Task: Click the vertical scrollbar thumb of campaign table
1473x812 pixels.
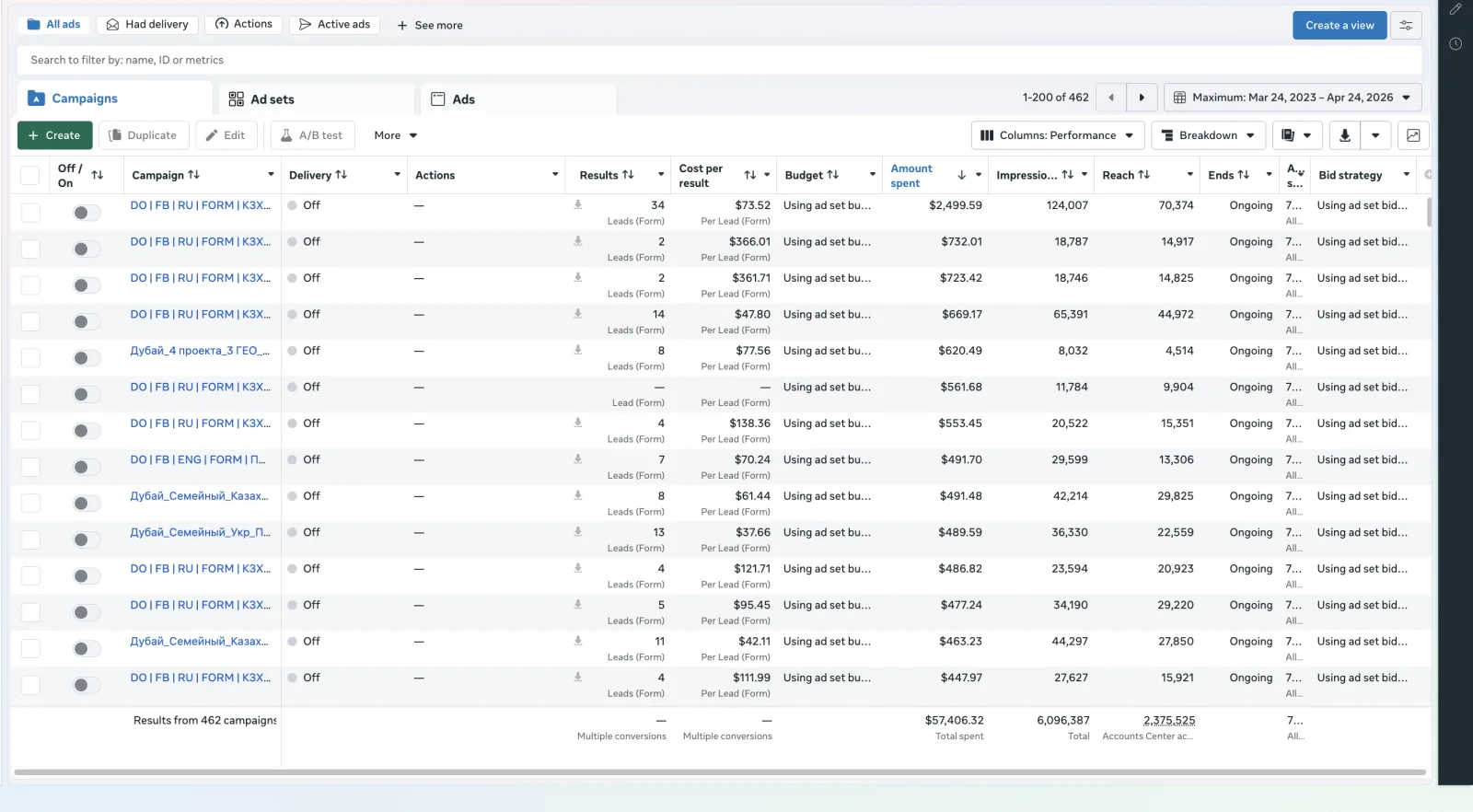Action: pyautogui.click(x=1429, y=212)
